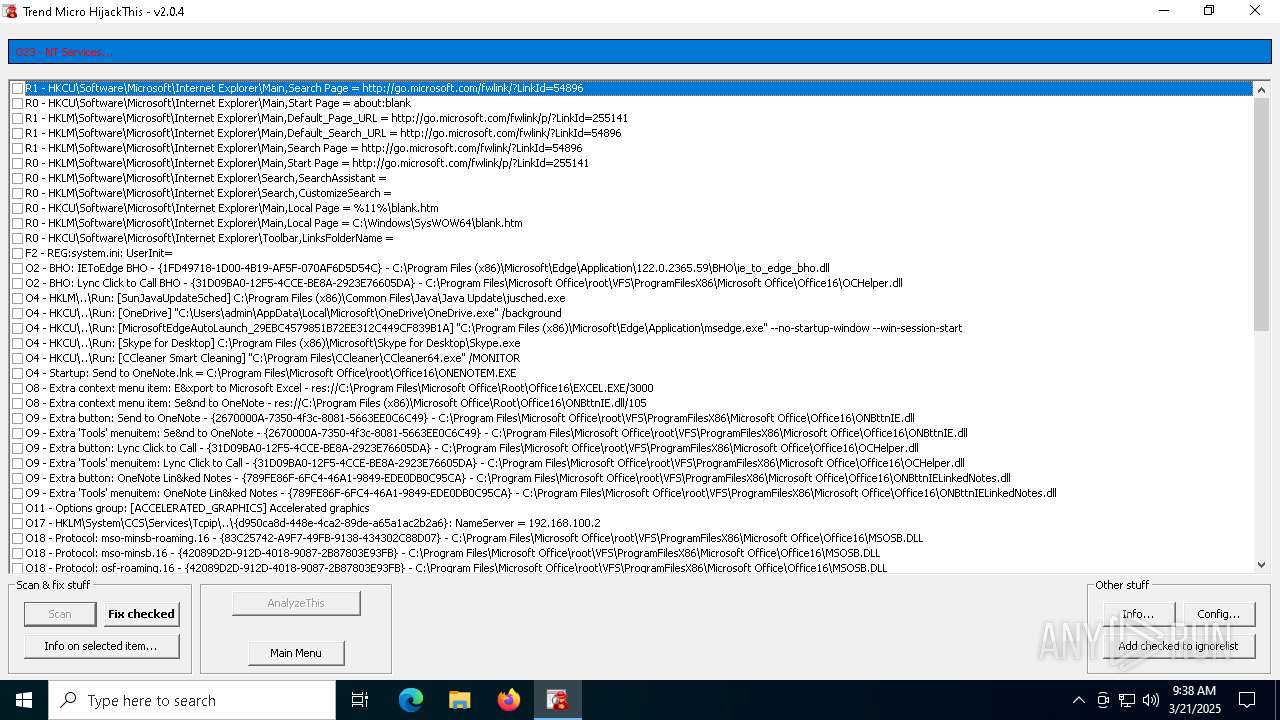The height and width of the screenshot is (720, 1280).
Task: Open the Main Menu
Action: click(296, 653)
